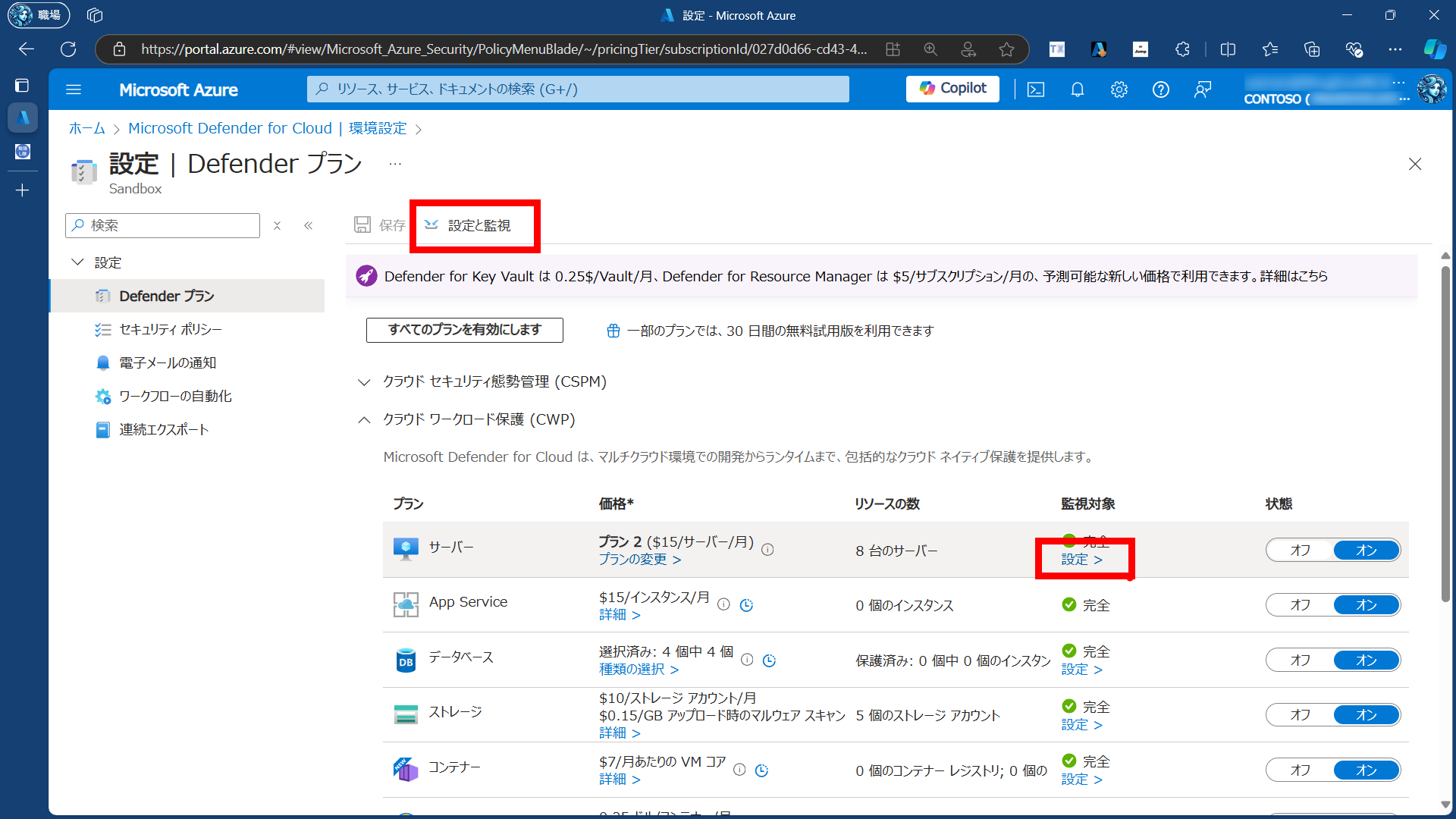
Task: Select Defender プラン in the left menu
Action: coord(187,296)
